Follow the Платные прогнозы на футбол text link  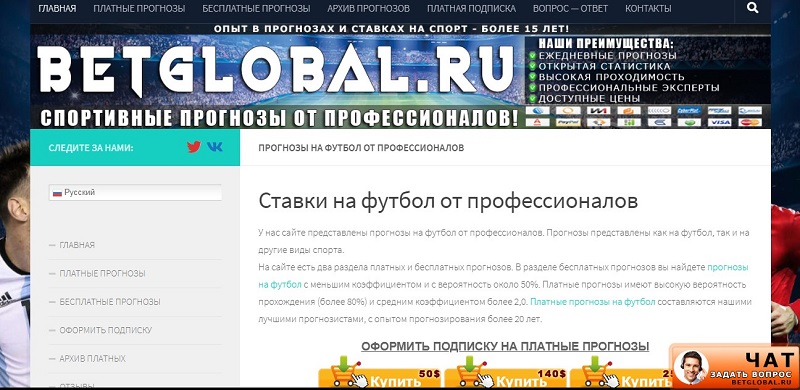click(x=593, y=302)
